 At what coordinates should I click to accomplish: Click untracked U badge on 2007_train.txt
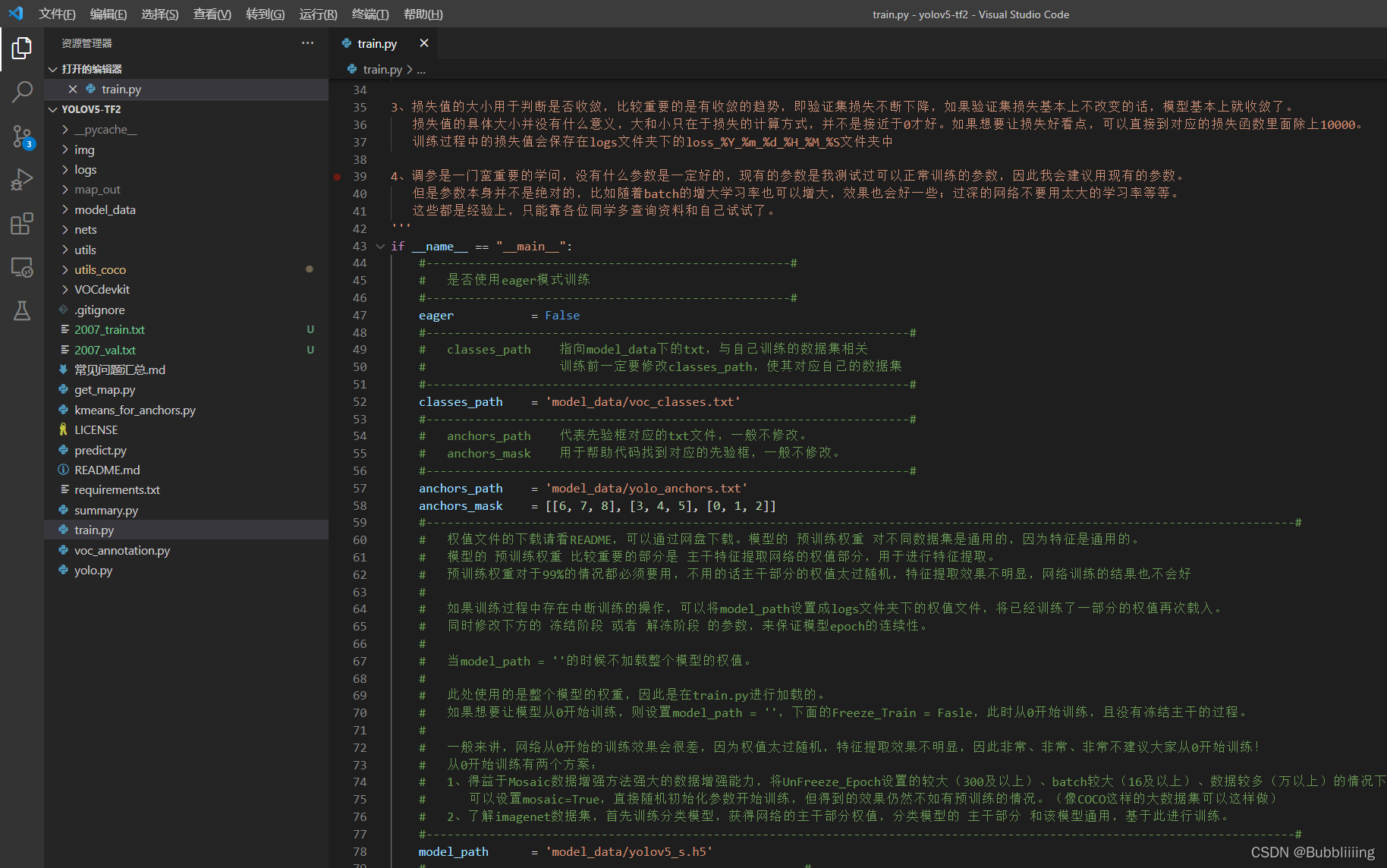click(x=310, y=329)
